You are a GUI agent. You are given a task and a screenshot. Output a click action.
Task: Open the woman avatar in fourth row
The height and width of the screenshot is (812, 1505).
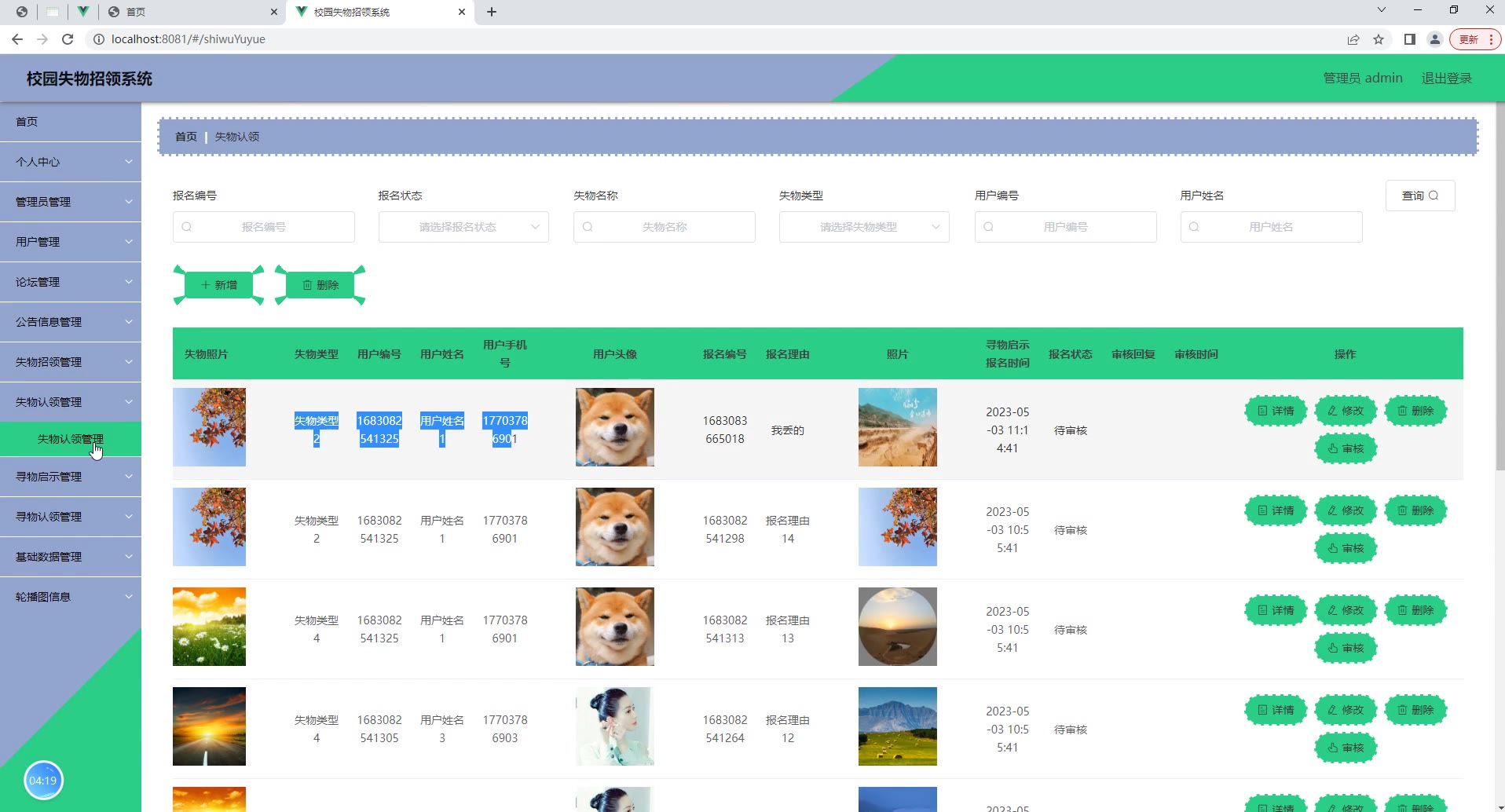coord(615,726)
